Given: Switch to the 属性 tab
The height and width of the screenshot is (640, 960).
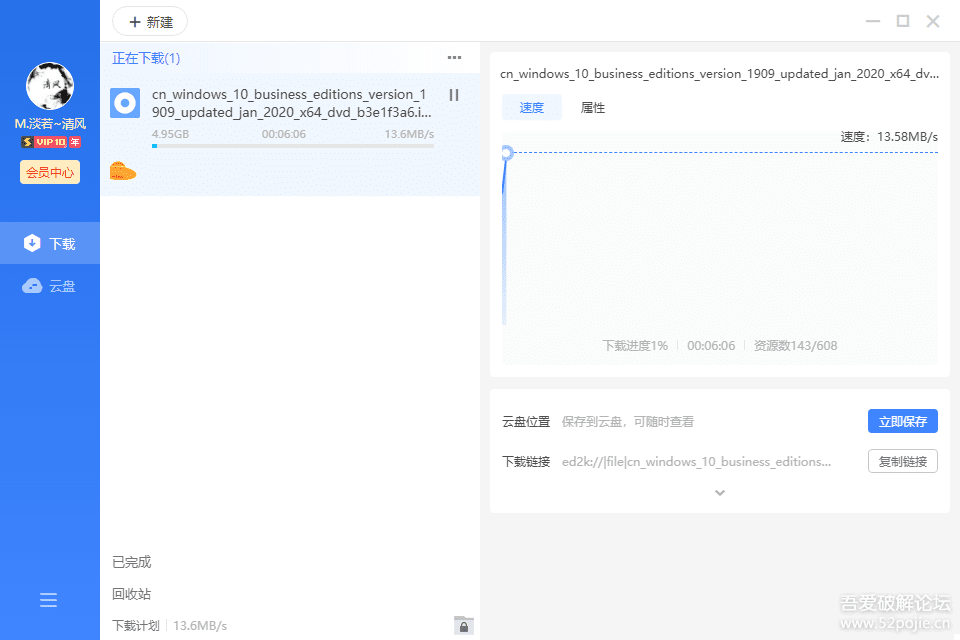Looking at the screenshot, I should pyautogui.click(x=592, y=107).
